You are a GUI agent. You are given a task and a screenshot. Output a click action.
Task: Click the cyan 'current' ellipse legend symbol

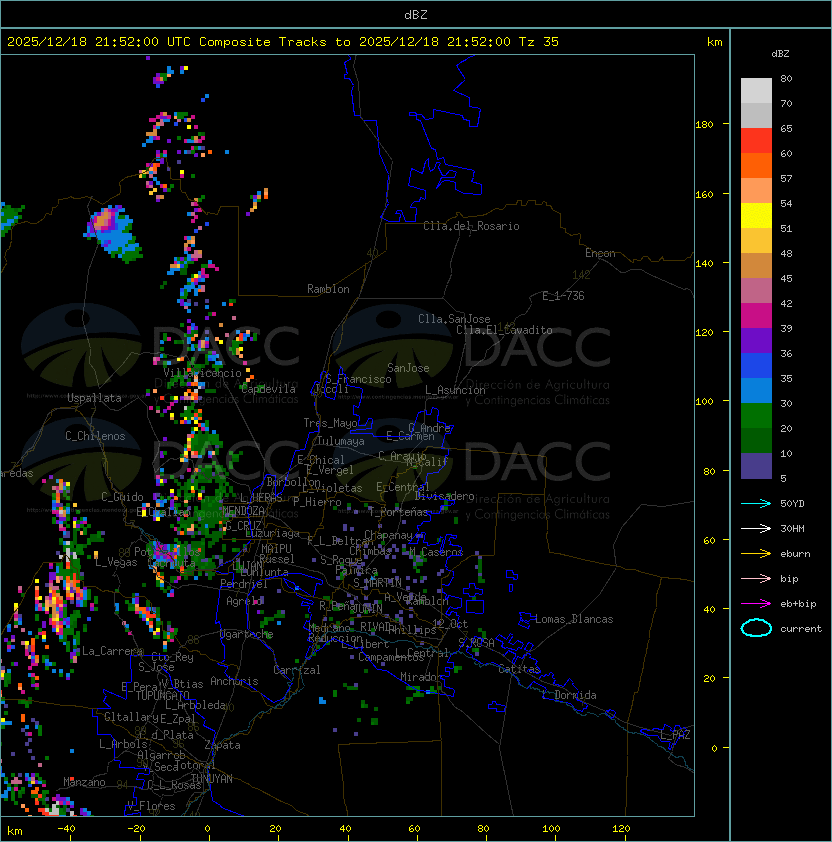tap(756, 628)
